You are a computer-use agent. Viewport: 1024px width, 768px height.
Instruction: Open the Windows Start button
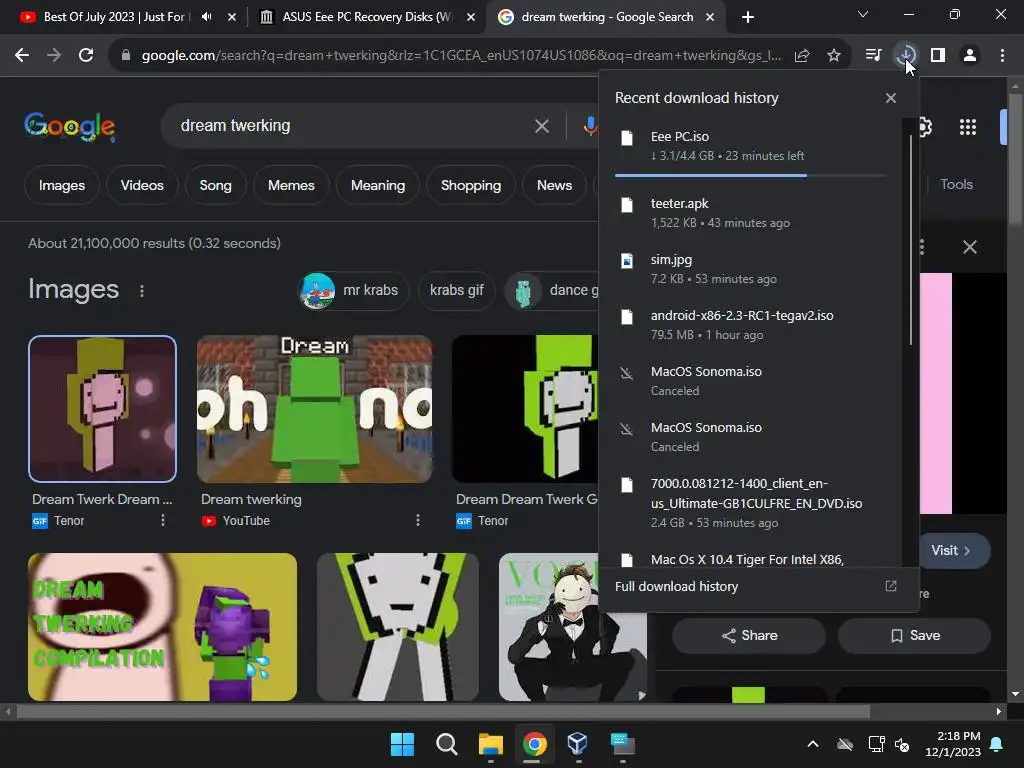click(x=402, y=744)
